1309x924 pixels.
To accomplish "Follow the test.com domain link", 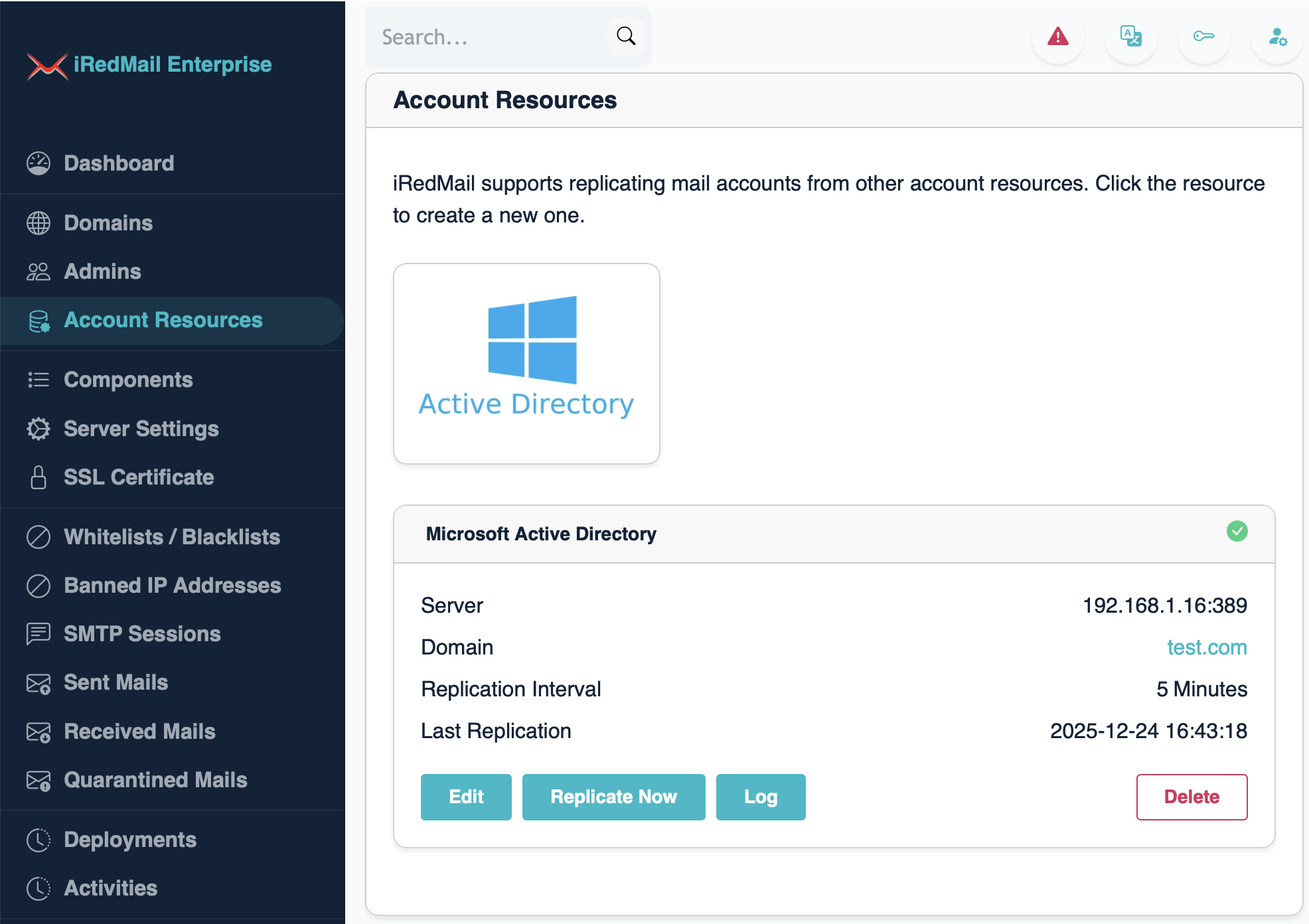I will 1207,647.
